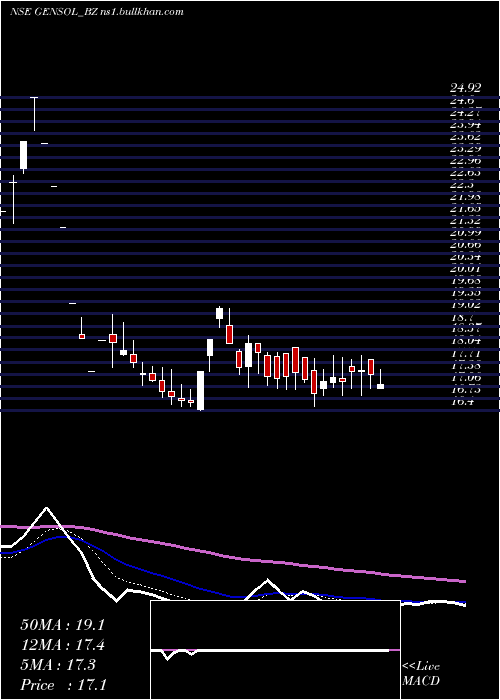Click the 16.4 bottom price label
The height and width of the screenshot is (700, 500).
click(x=462, y=401)
